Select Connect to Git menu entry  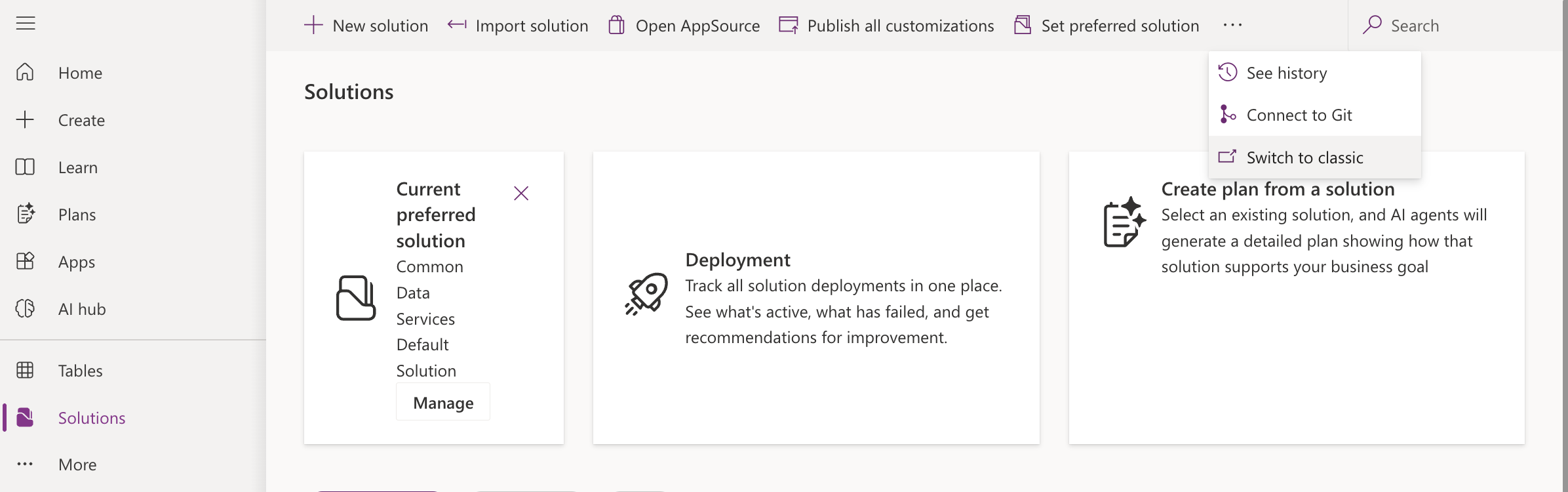[1315, 115]
